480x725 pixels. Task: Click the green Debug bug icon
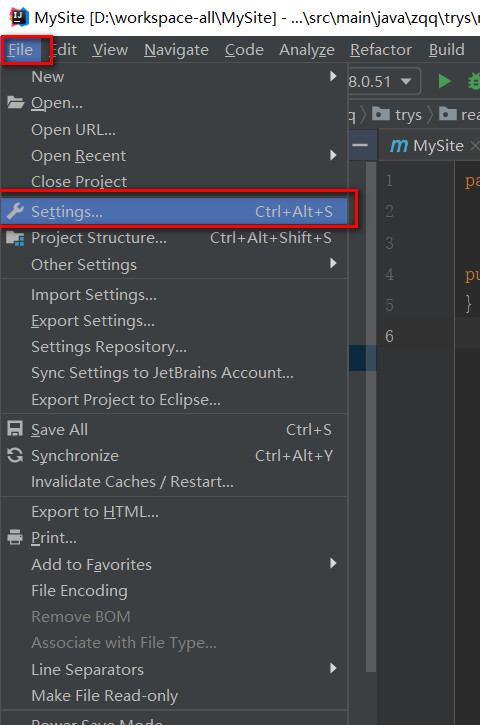474,81
